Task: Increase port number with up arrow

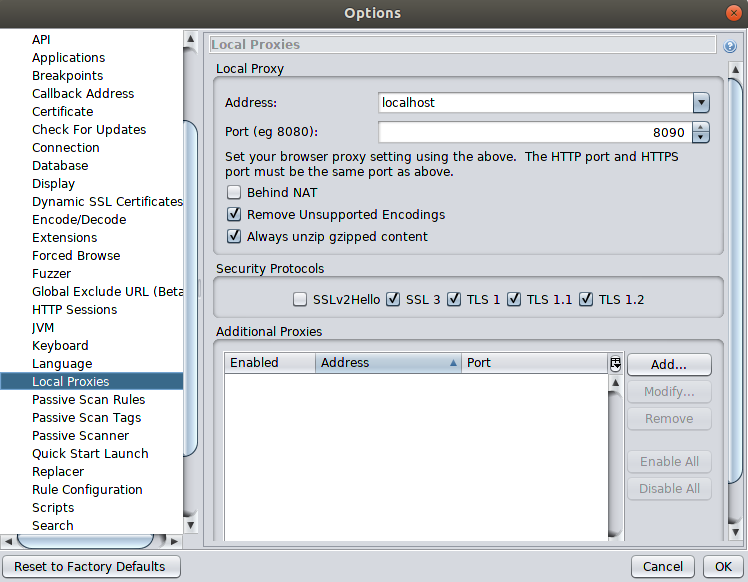Action: 700,127
